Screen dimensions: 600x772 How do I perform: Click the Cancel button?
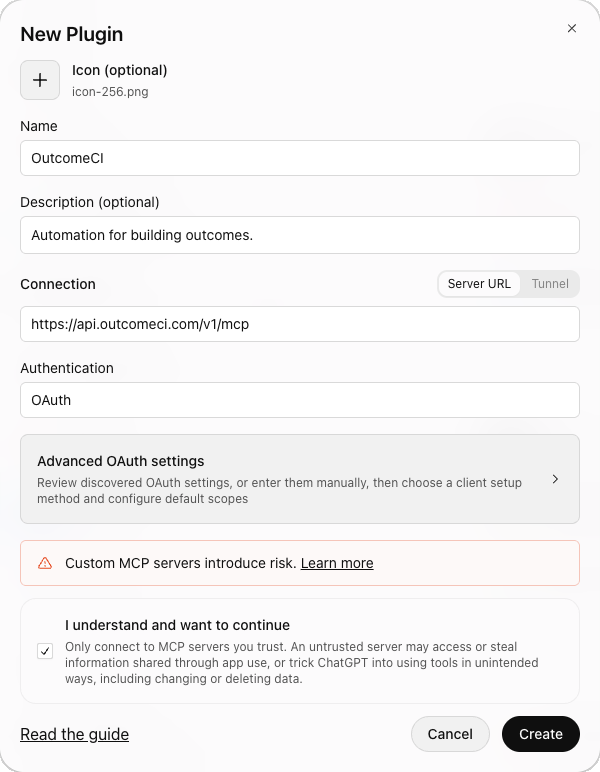click(450, 734)
